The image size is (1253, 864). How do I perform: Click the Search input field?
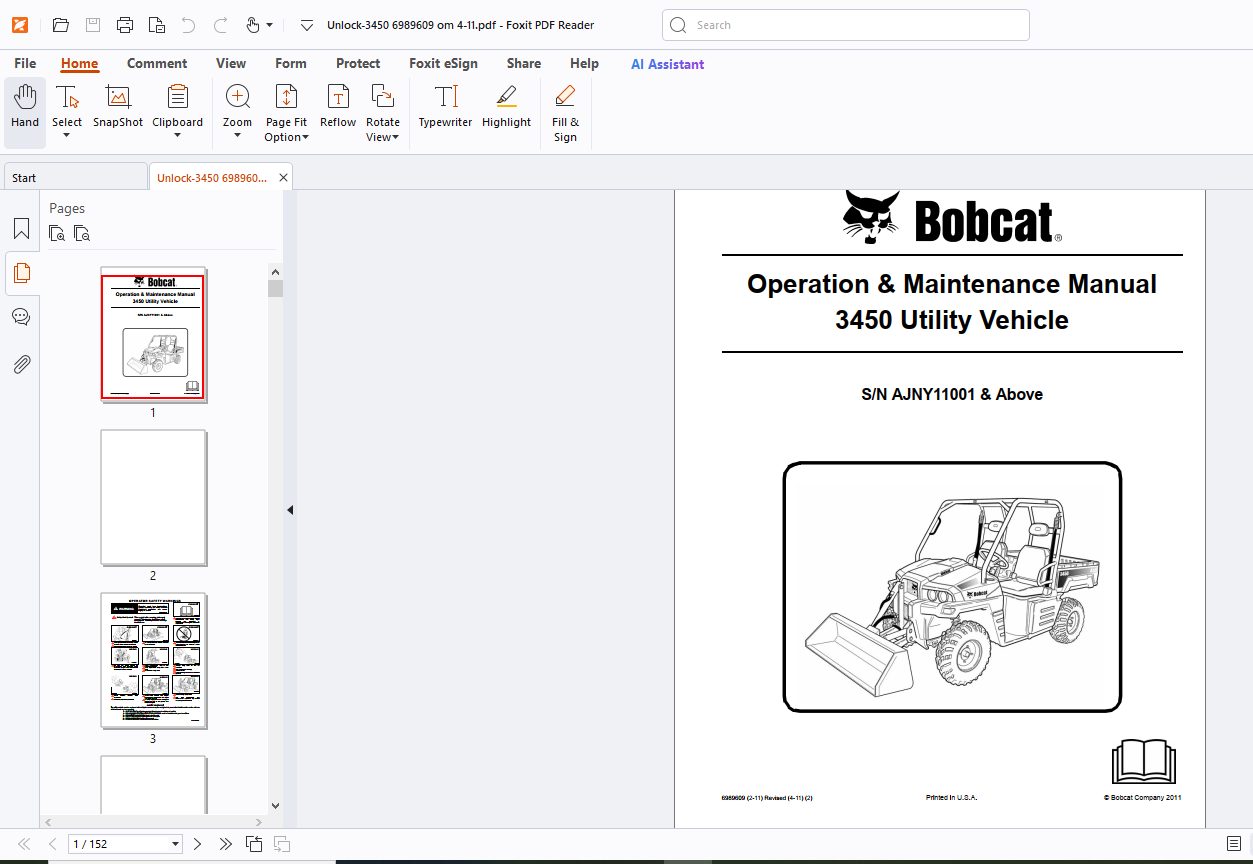click(x=845, y=25)
